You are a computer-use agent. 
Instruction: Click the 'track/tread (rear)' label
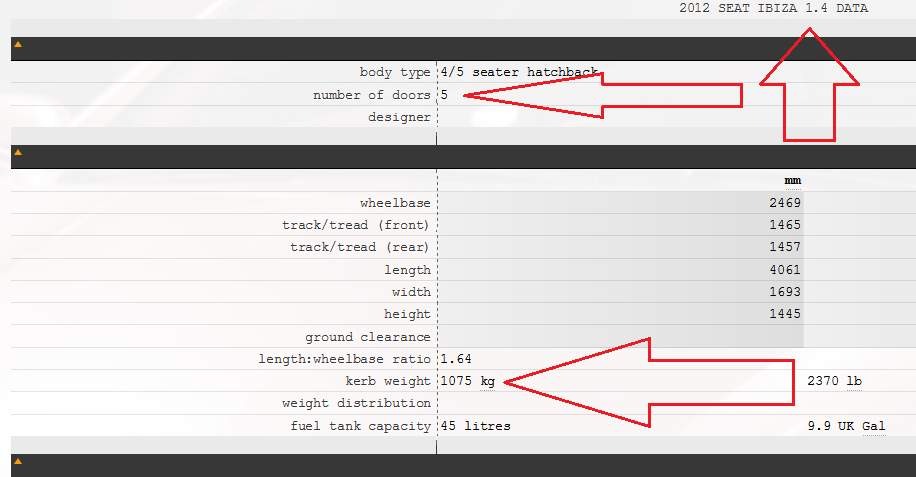point(360,248)
